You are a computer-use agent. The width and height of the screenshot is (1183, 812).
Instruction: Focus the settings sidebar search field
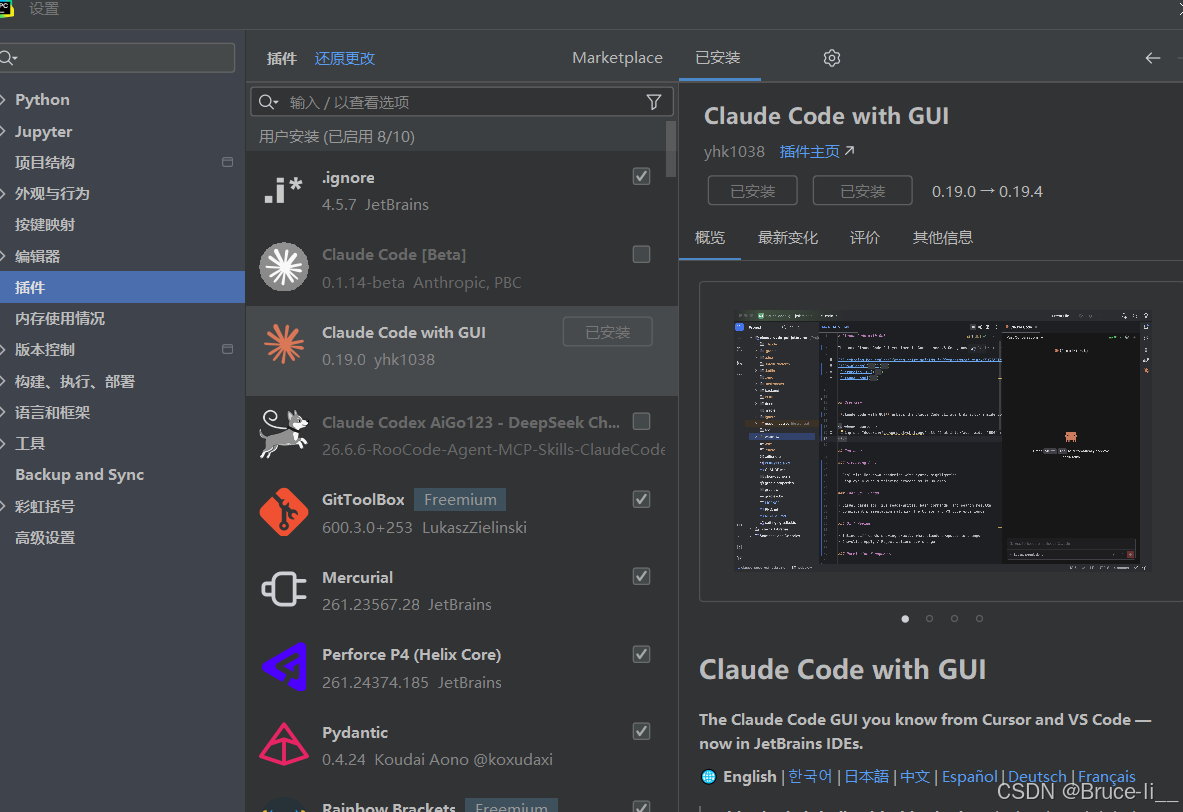click(118, 58)
